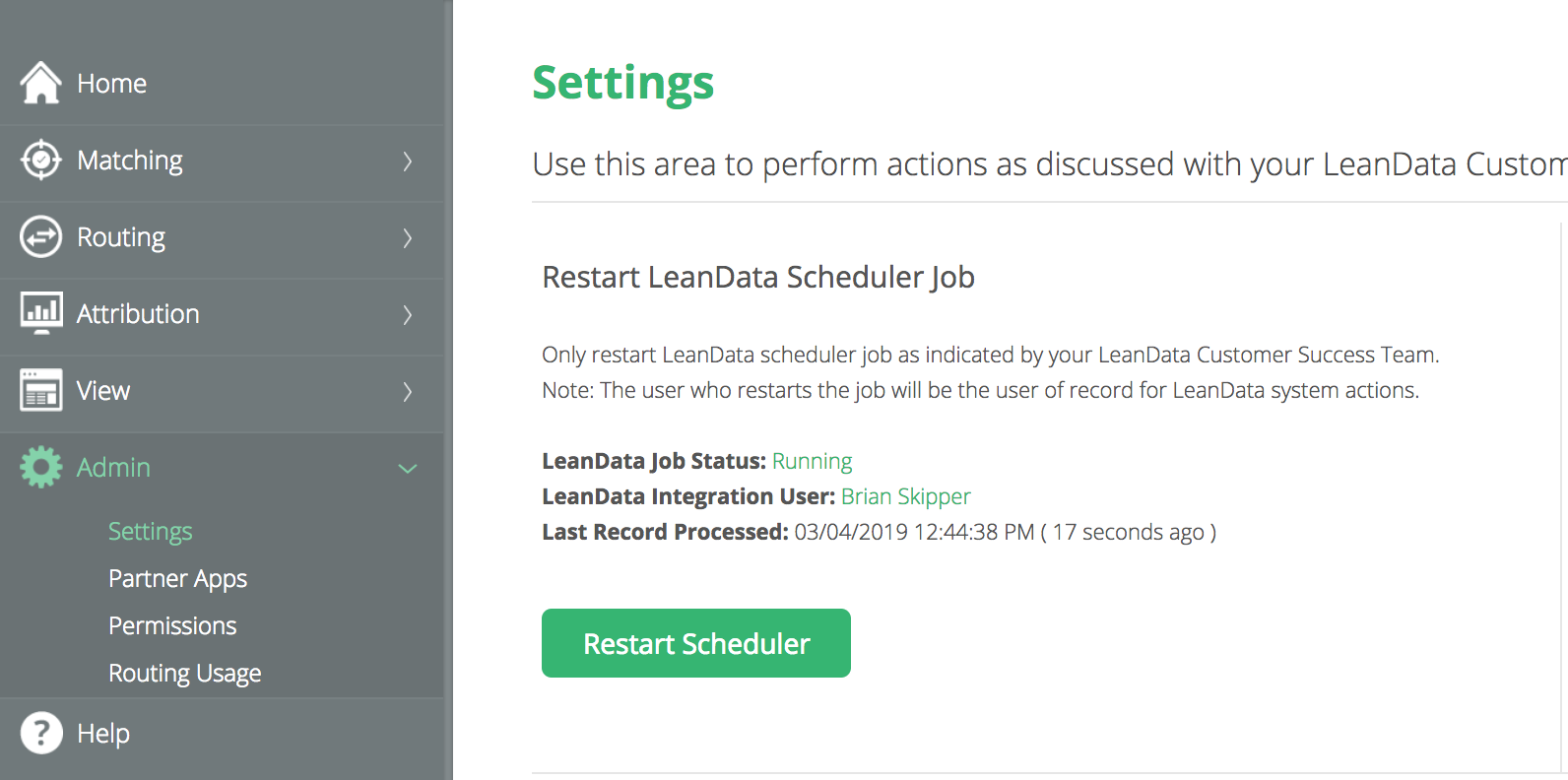Click the Routing arrows icon
Viewport: 1568px width, 780px height.
point(40,236)
